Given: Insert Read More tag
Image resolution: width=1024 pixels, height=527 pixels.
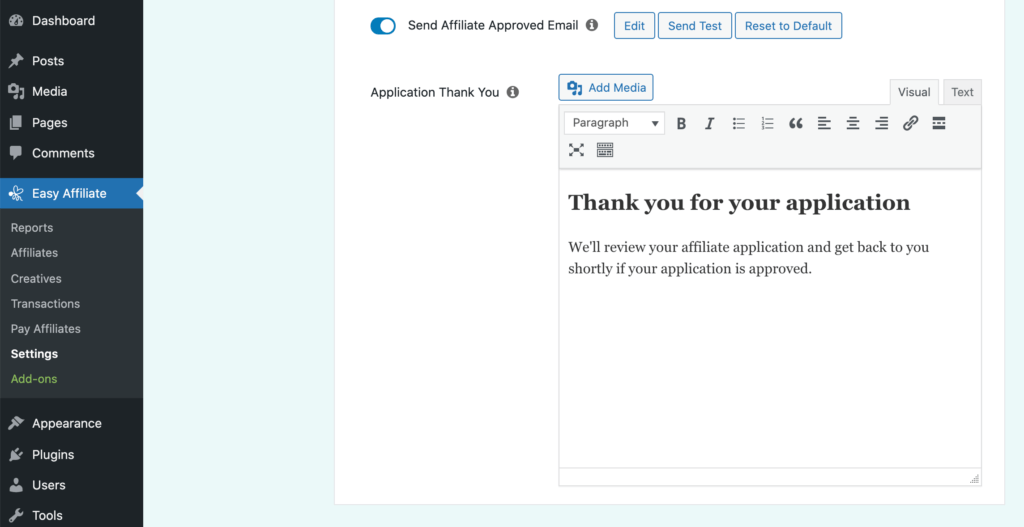Looking at the screenshot, I should 938,123.
